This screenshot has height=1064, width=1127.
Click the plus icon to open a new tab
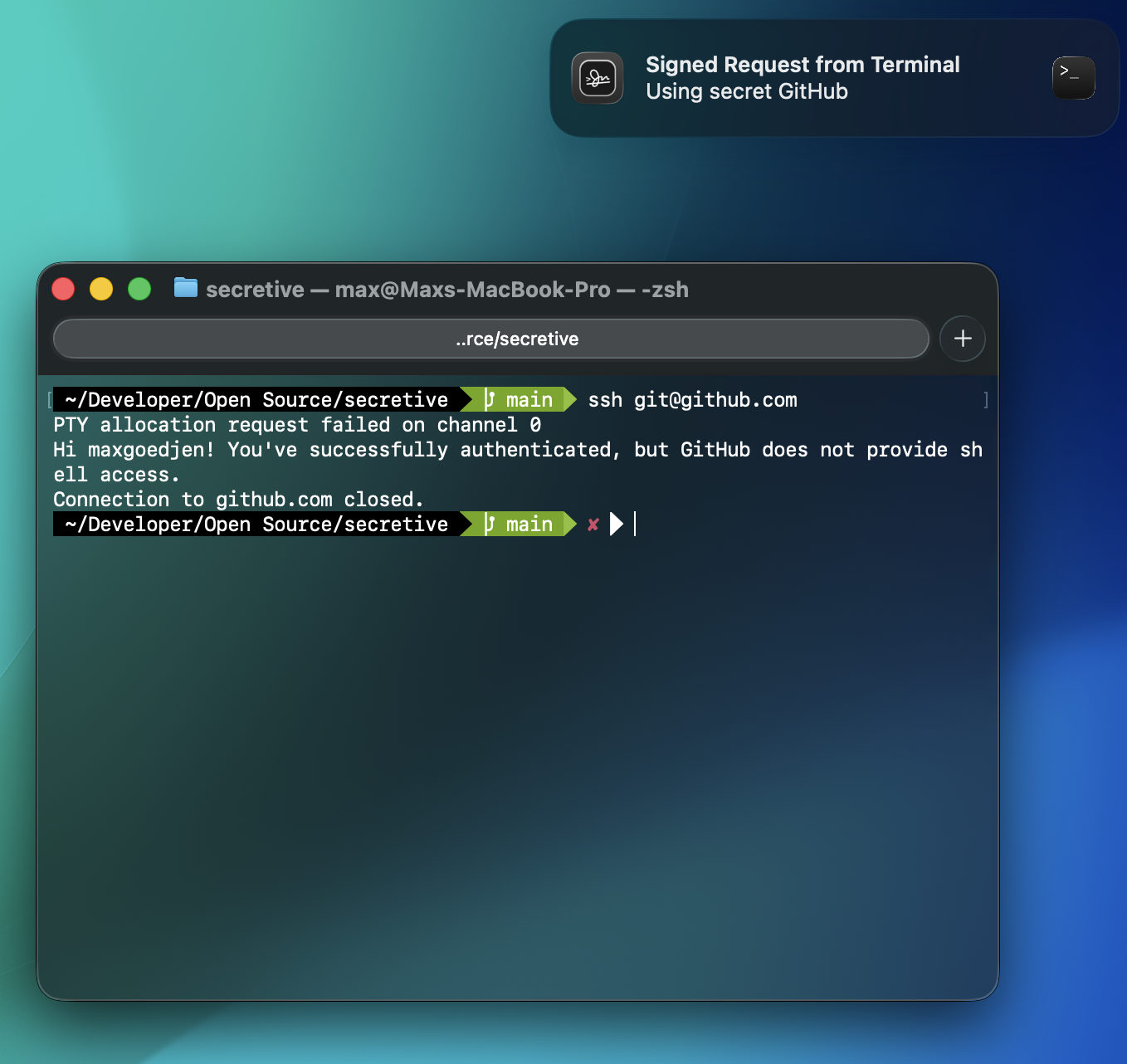tap(962, 339)
